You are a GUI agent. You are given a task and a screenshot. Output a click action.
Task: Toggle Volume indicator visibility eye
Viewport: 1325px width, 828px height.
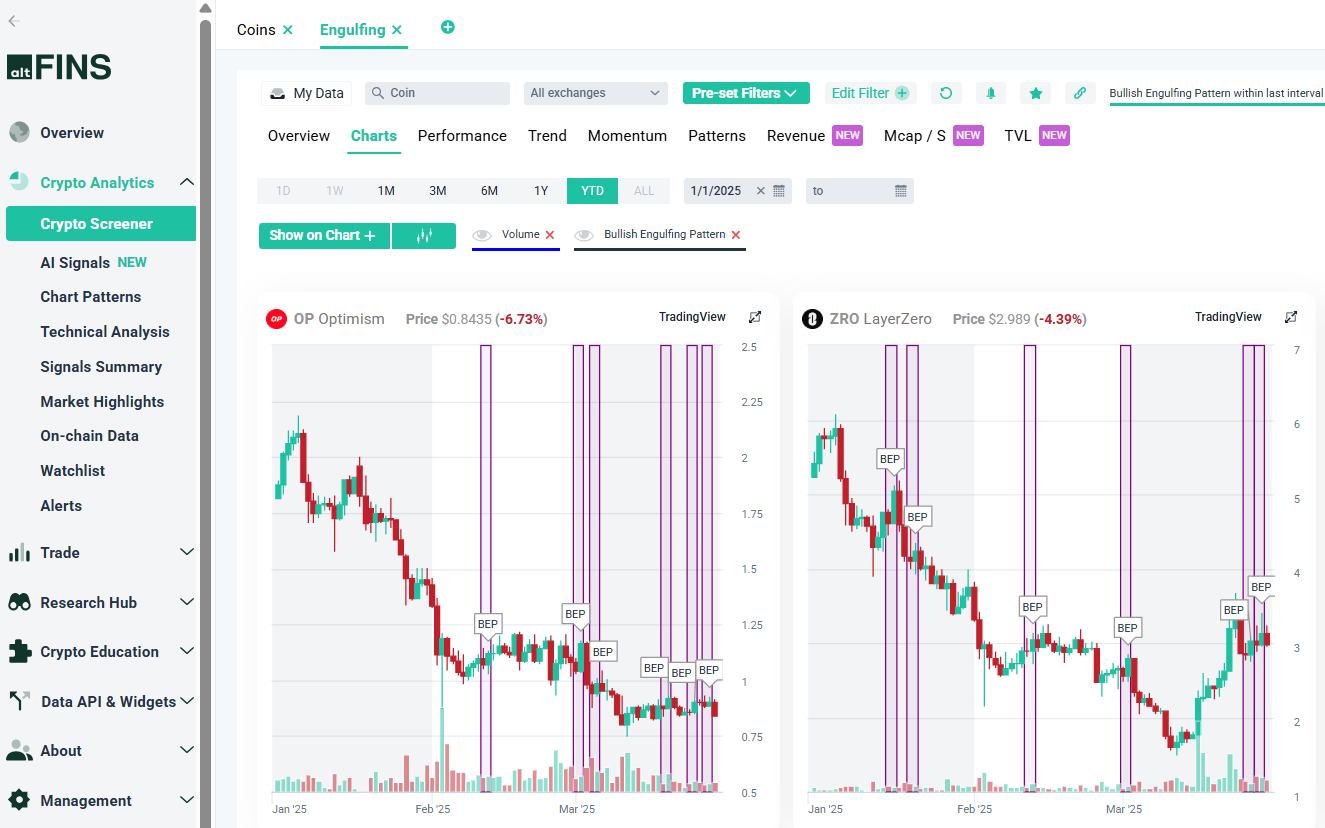click(x=482, y=235)
